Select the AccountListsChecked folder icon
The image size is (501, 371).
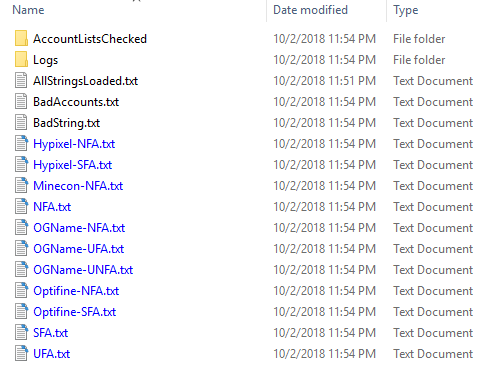(x=21, y=39)
